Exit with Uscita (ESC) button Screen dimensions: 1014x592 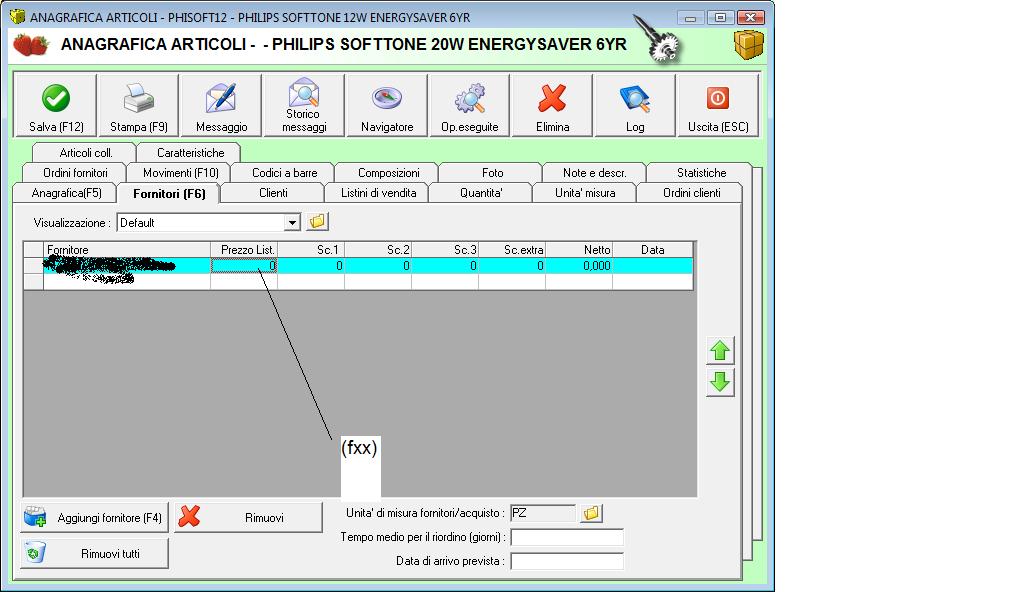[x=718, y=105]
